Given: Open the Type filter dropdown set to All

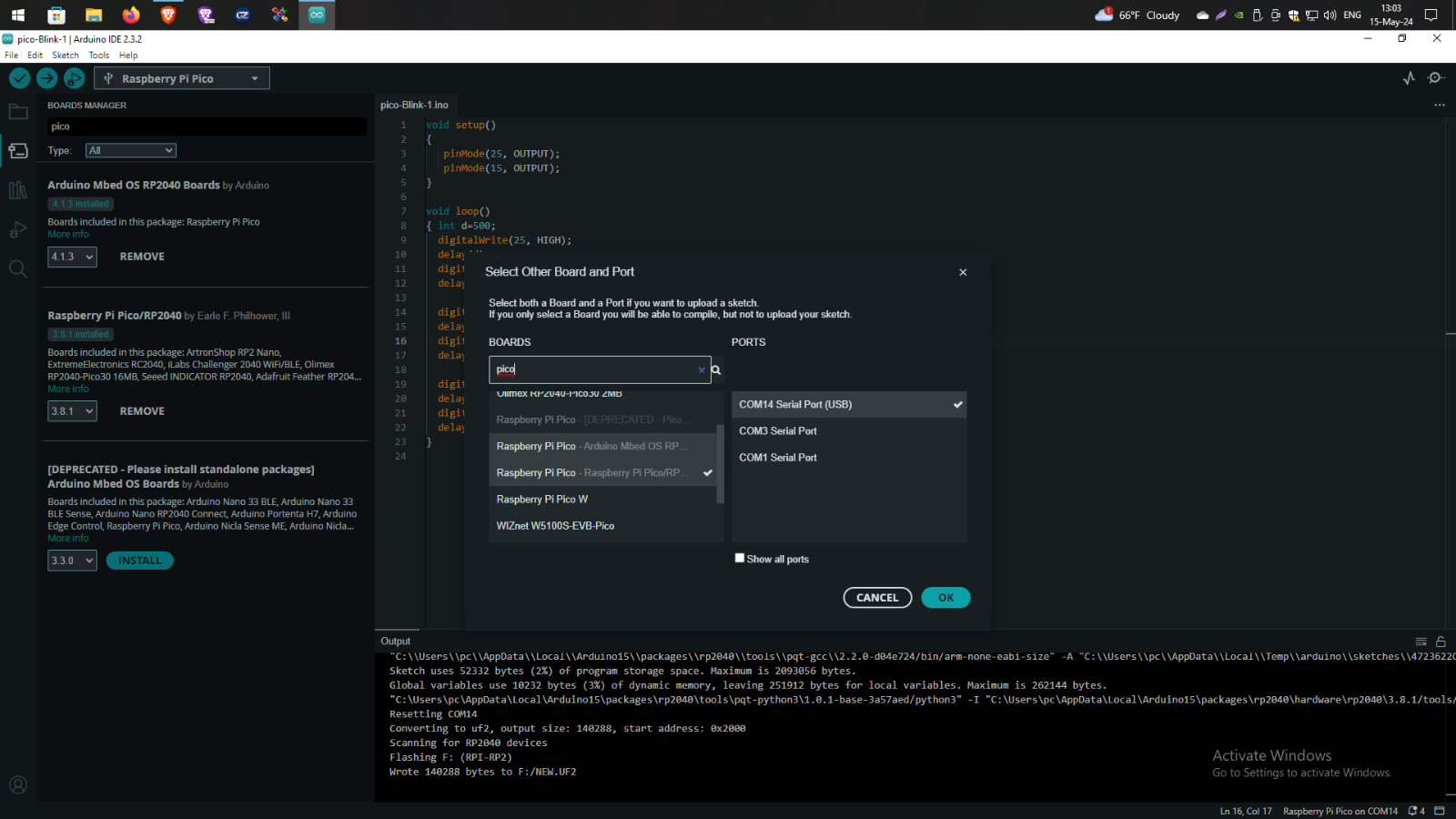Looking at the screenshot, I should [x=131, y=150].
